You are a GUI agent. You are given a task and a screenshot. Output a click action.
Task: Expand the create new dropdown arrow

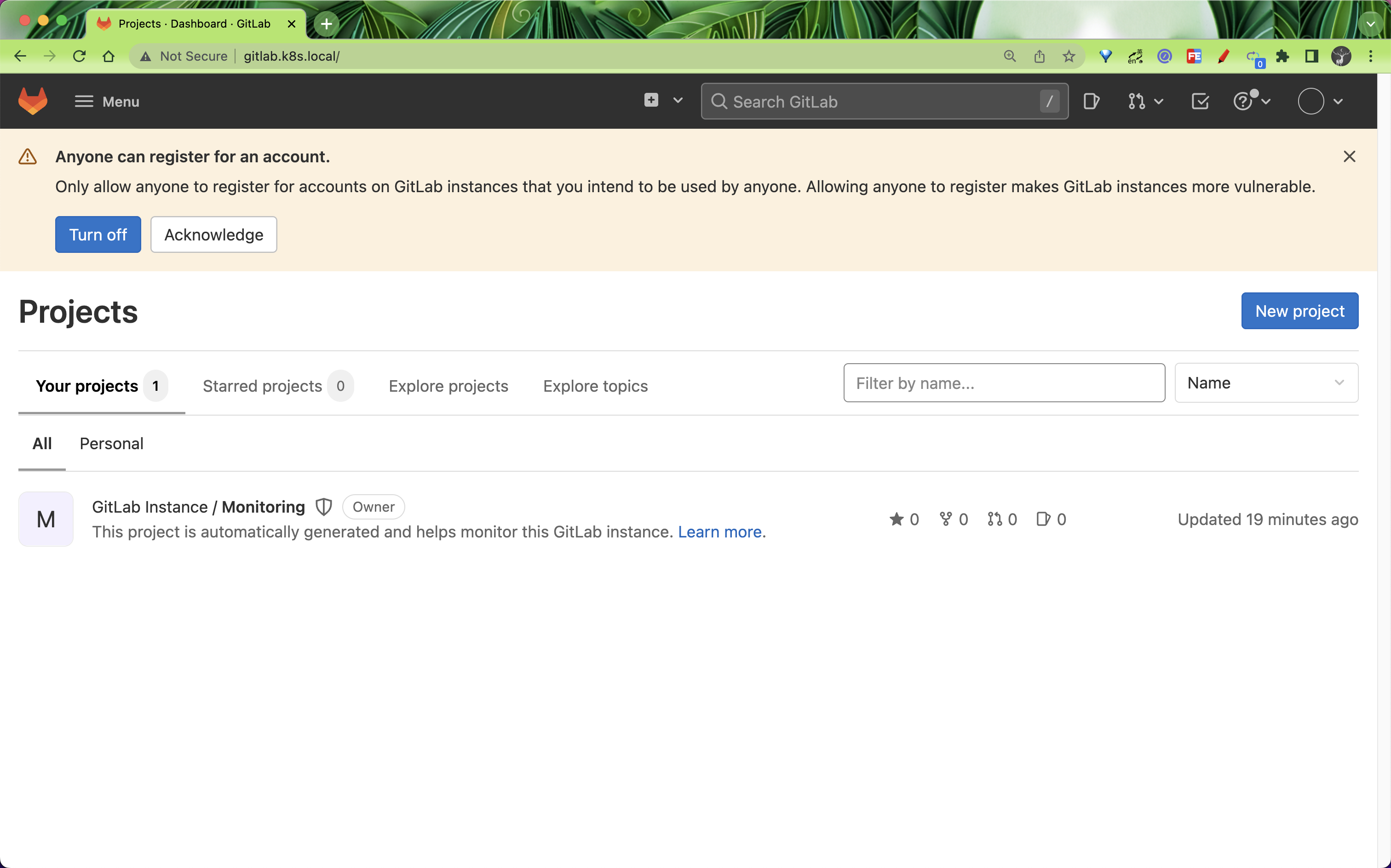click(x=678, y=101)
